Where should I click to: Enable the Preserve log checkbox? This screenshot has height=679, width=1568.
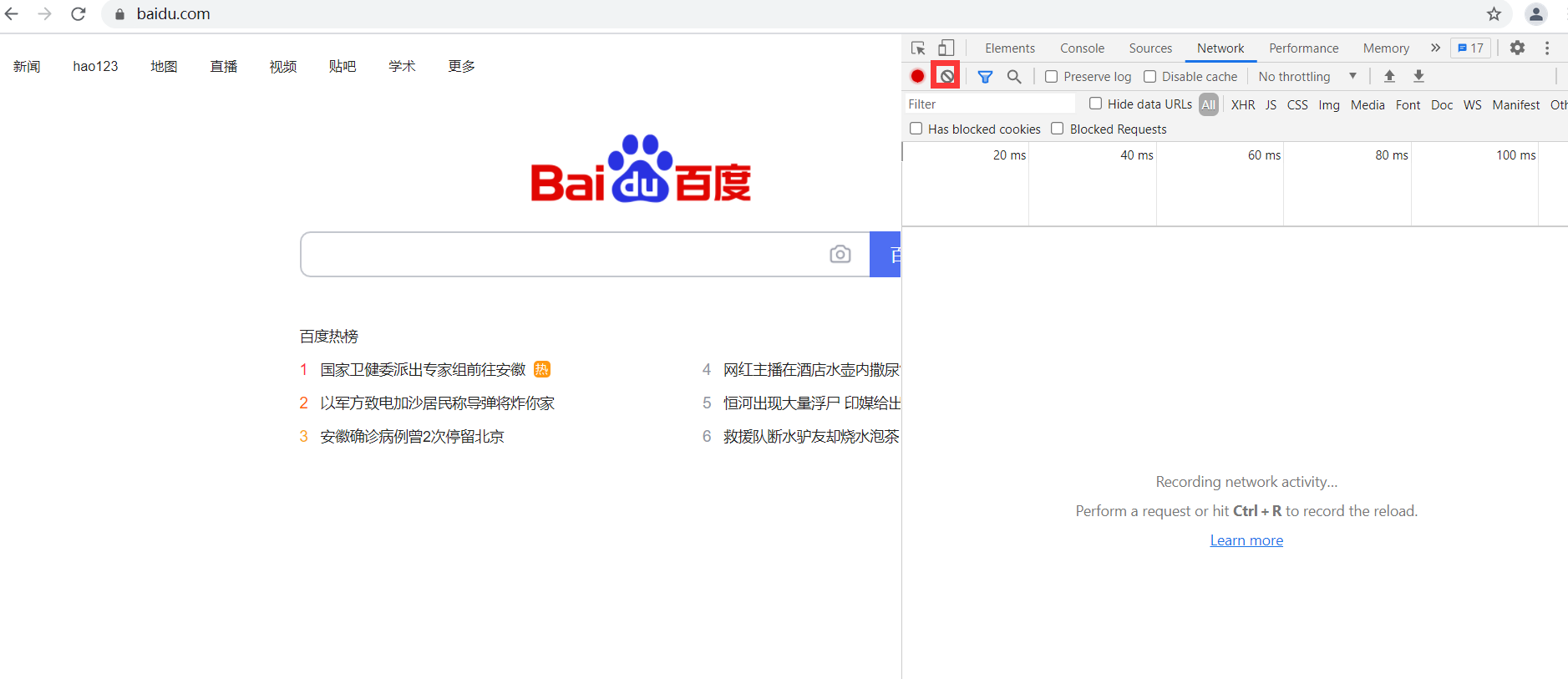1052,77
